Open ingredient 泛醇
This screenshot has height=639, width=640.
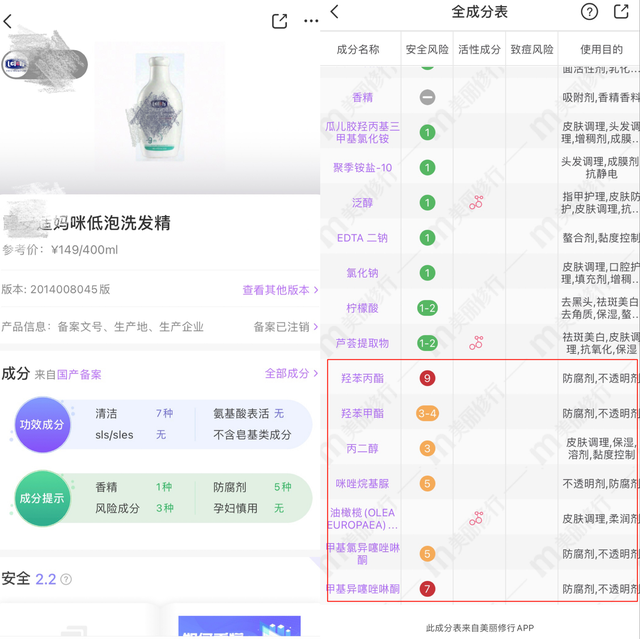coord(362,203)
